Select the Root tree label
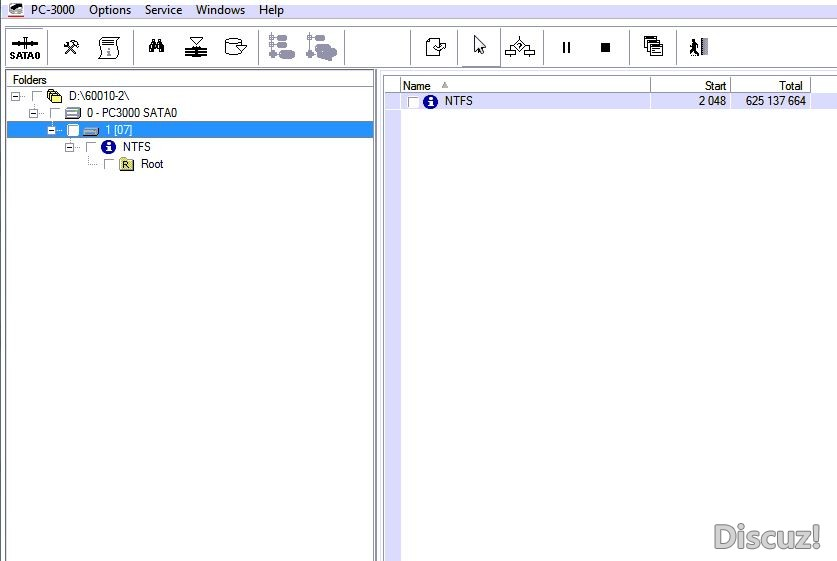The width and height of the screenshot is (837, 561). tap(152, 164)
